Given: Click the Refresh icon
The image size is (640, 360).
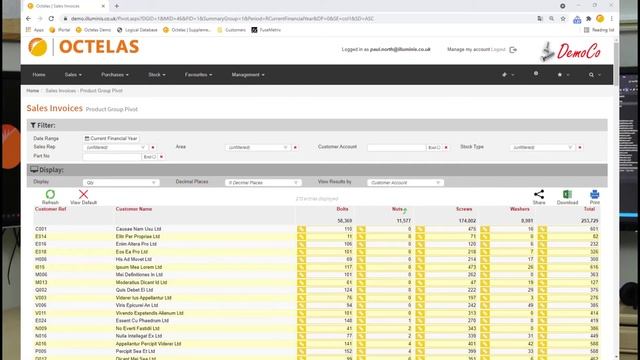Looking at the screenshot, I should click(50, 194).
